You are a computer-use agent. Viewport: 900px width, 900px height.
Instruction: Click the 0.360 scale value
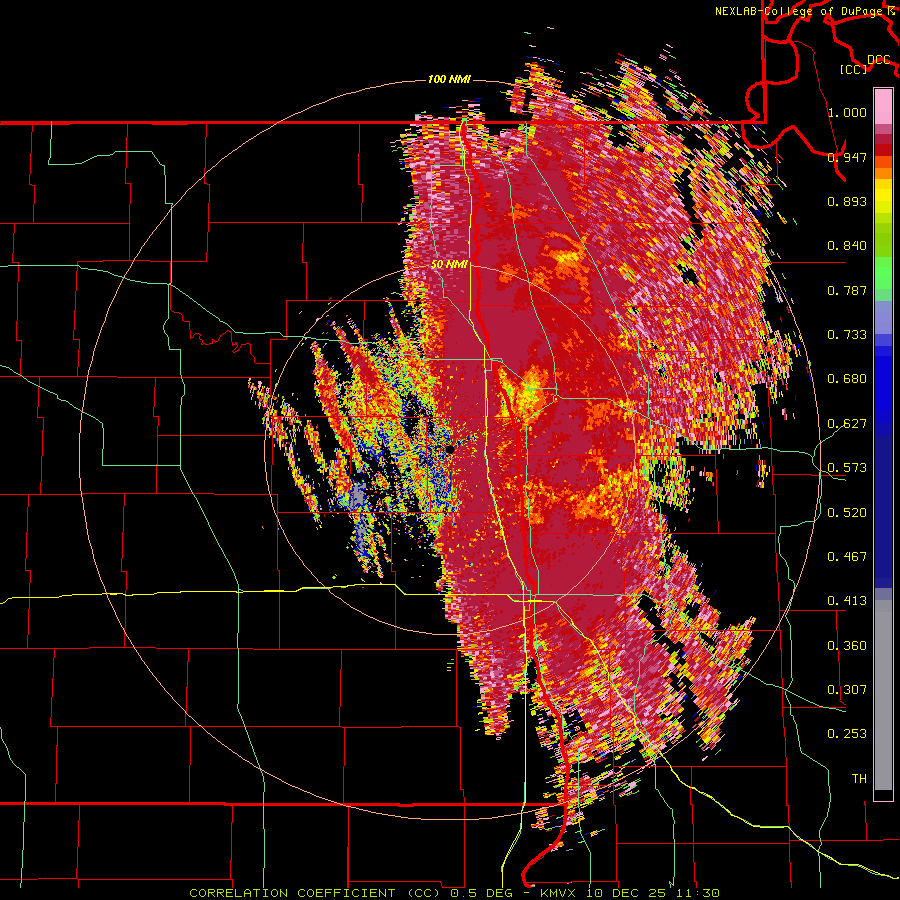click(x=847, y=646)
